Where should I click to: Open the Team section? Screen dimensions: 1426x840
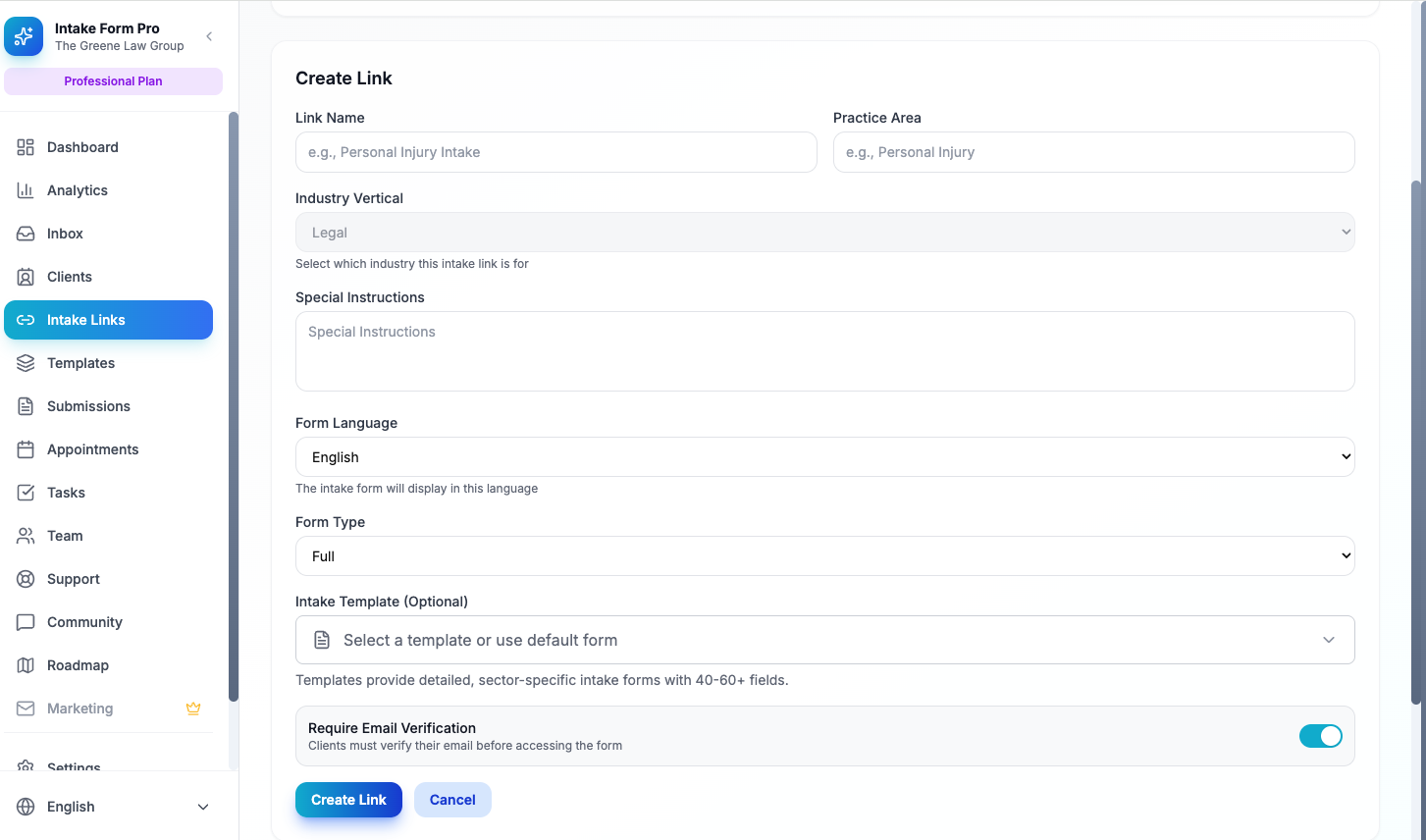tap(65, 535)
